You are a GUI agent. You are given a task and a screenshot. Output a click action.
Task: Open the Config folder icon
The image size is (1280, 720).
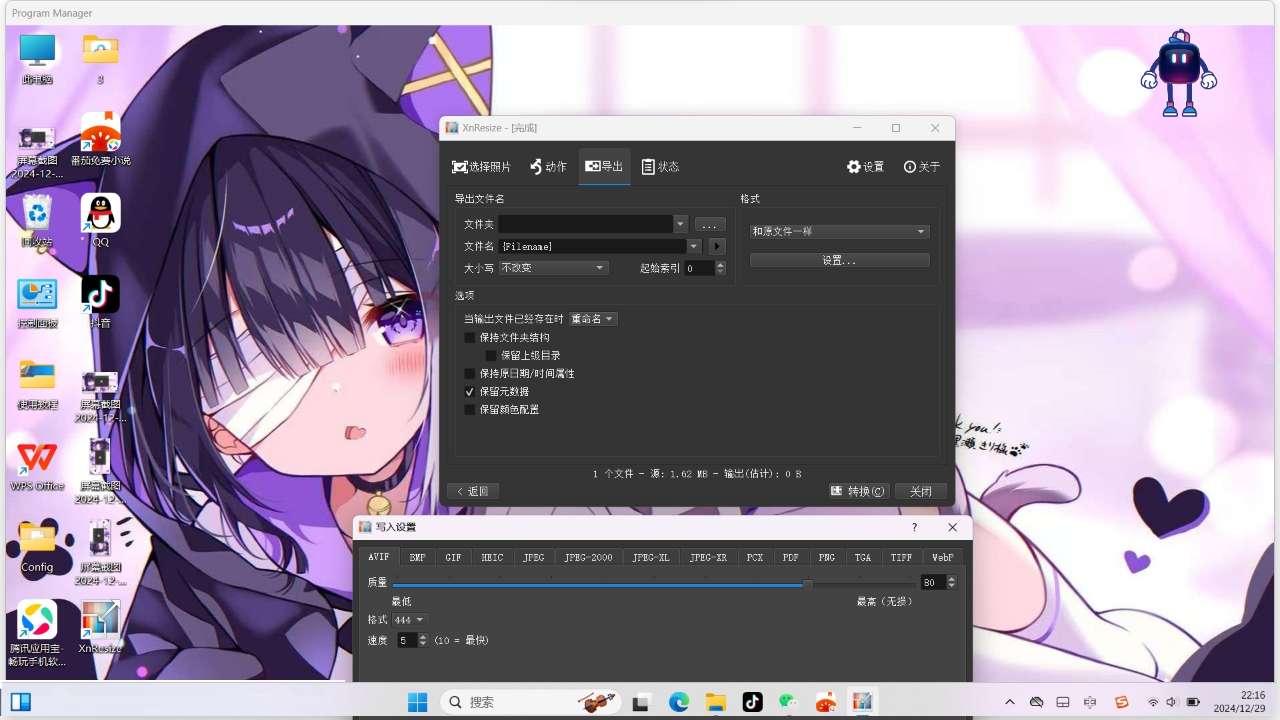click(x=37, y=547)
